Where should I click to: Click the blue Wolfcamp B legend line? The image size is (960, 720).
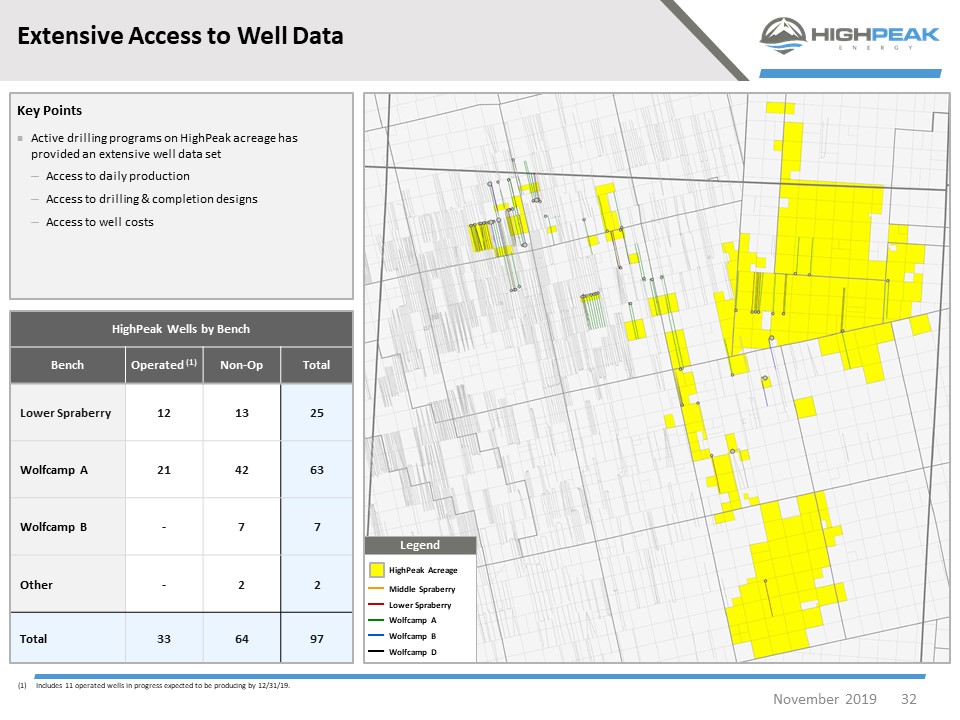point(376,636)
